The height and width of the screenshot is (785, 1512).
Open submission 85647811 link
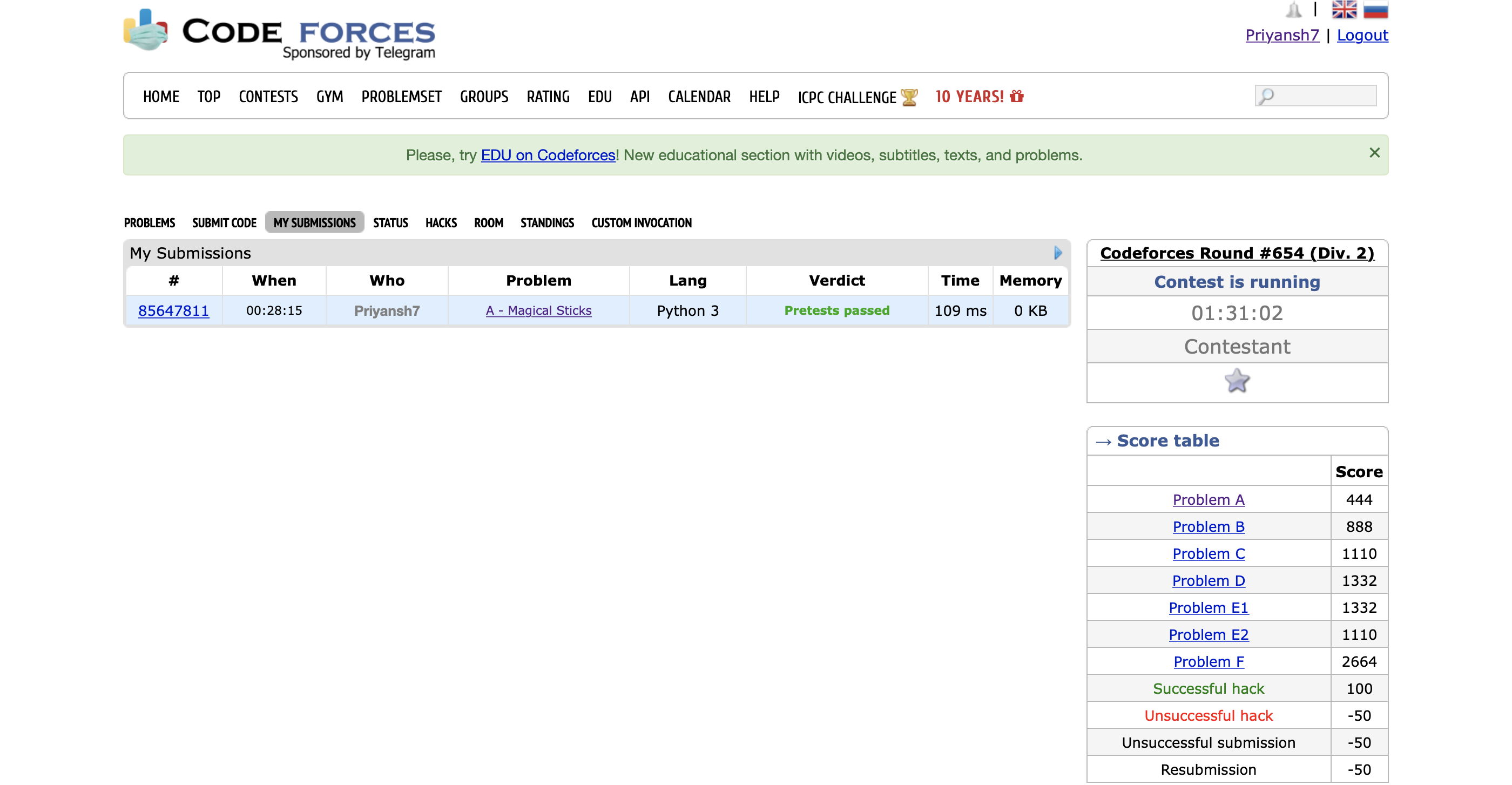point(173,310)
